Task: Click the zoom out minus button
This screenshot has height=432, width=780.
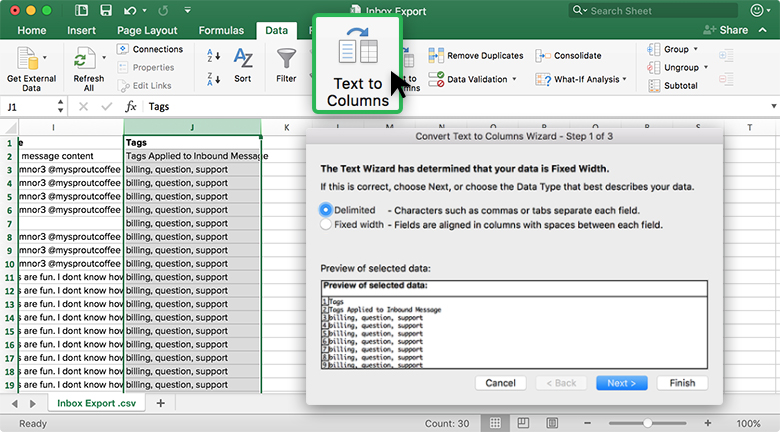Action: click(x=587, y=423)
